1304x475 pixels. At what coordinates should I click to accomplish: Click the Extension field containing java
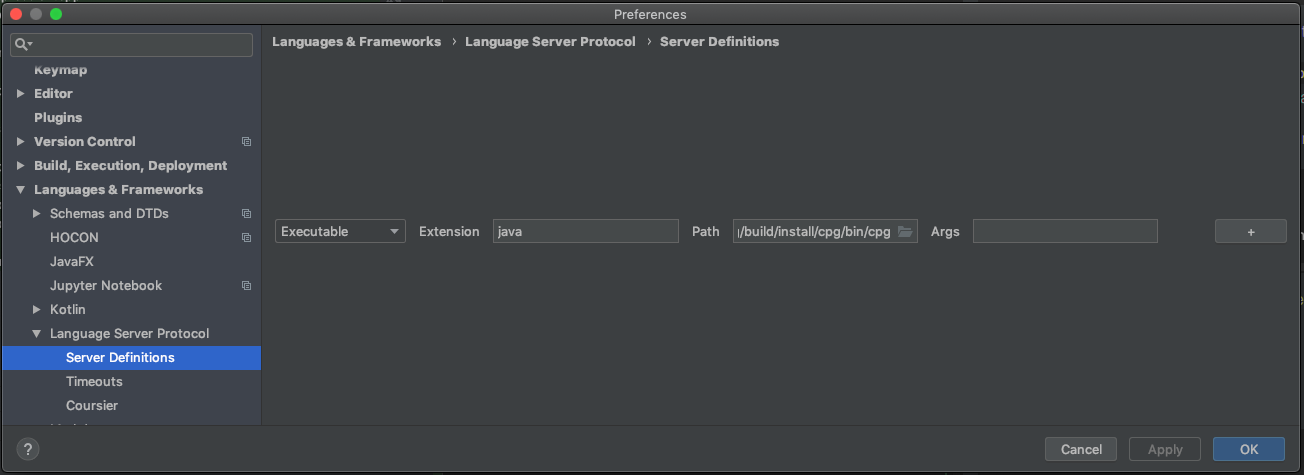[585, 232]
